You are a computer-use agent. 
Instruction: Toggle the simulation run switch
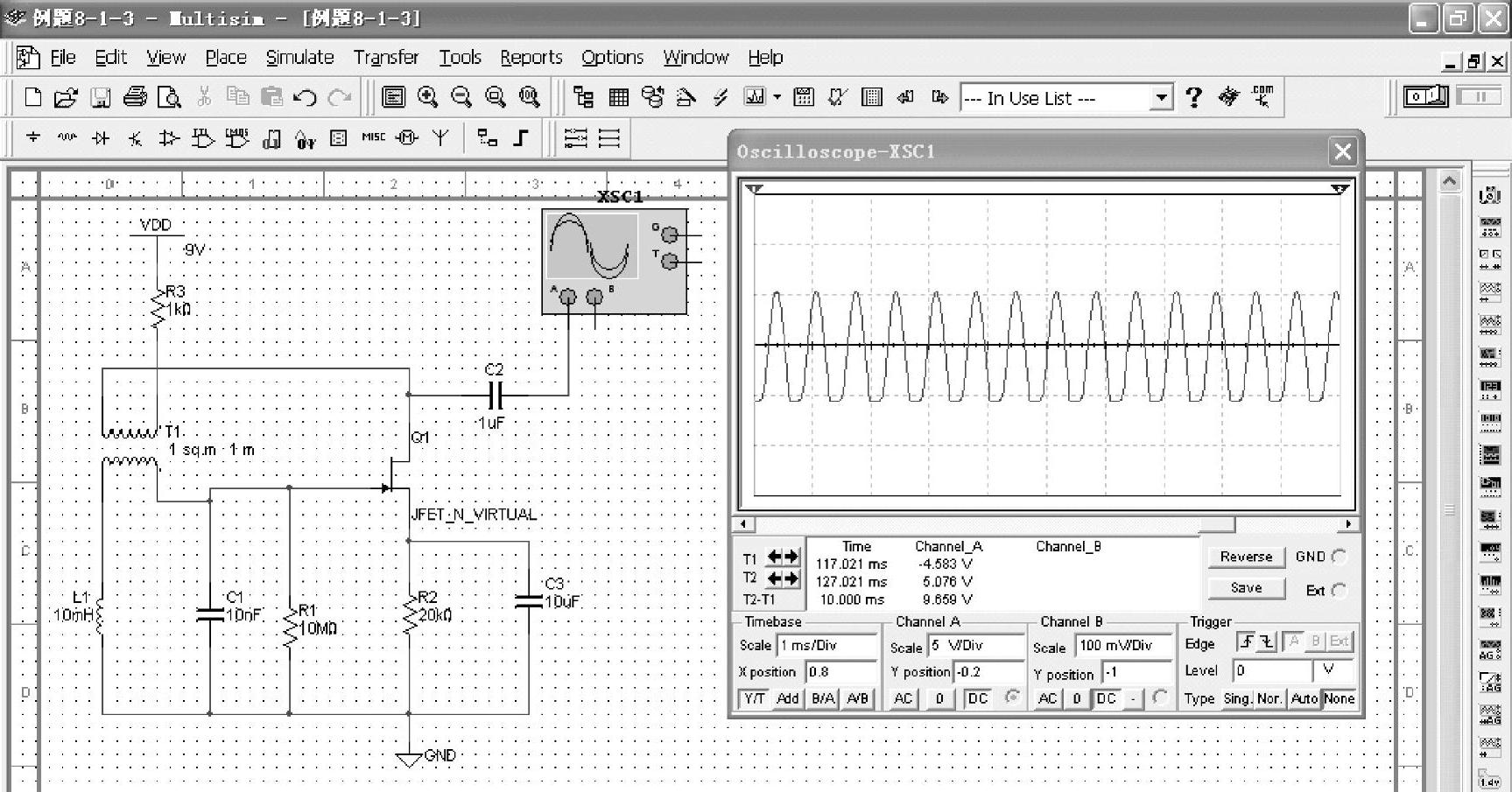[x=1425, y=96]
